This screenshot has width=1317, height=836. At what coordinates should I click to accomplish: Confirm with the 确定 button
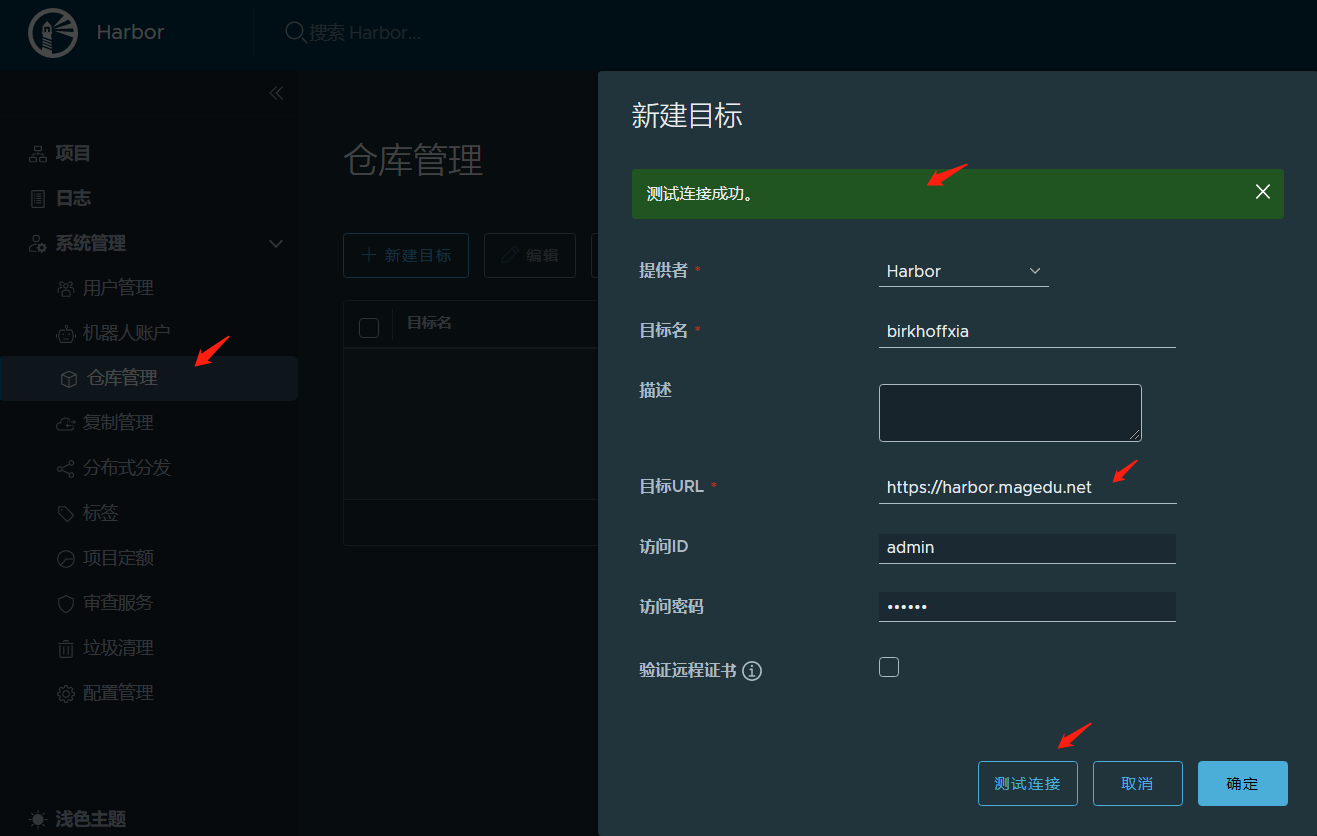pyautogui.click(x=1243, y=784)
